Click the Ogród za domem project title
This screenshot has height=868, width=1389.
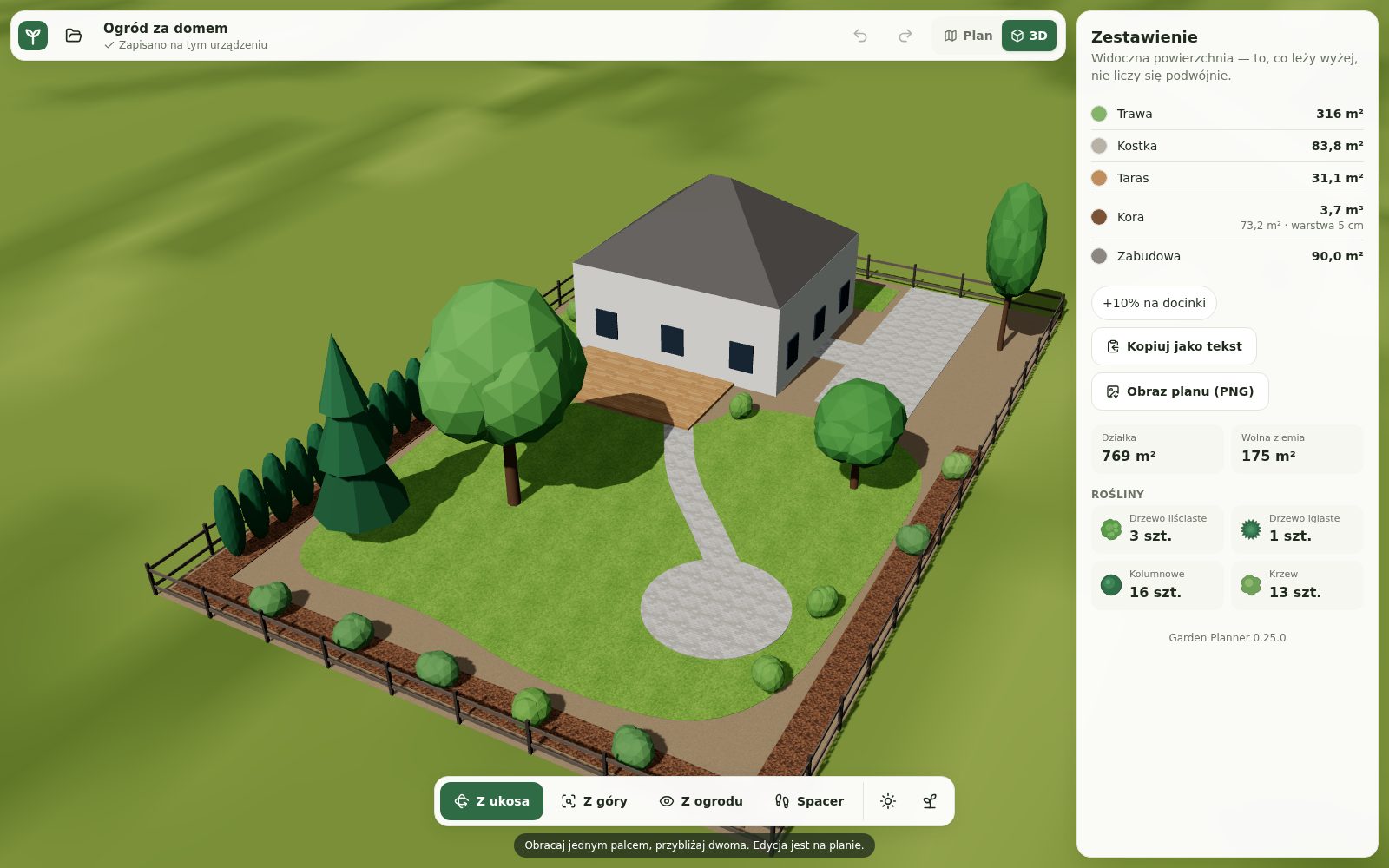click(166, 28)
